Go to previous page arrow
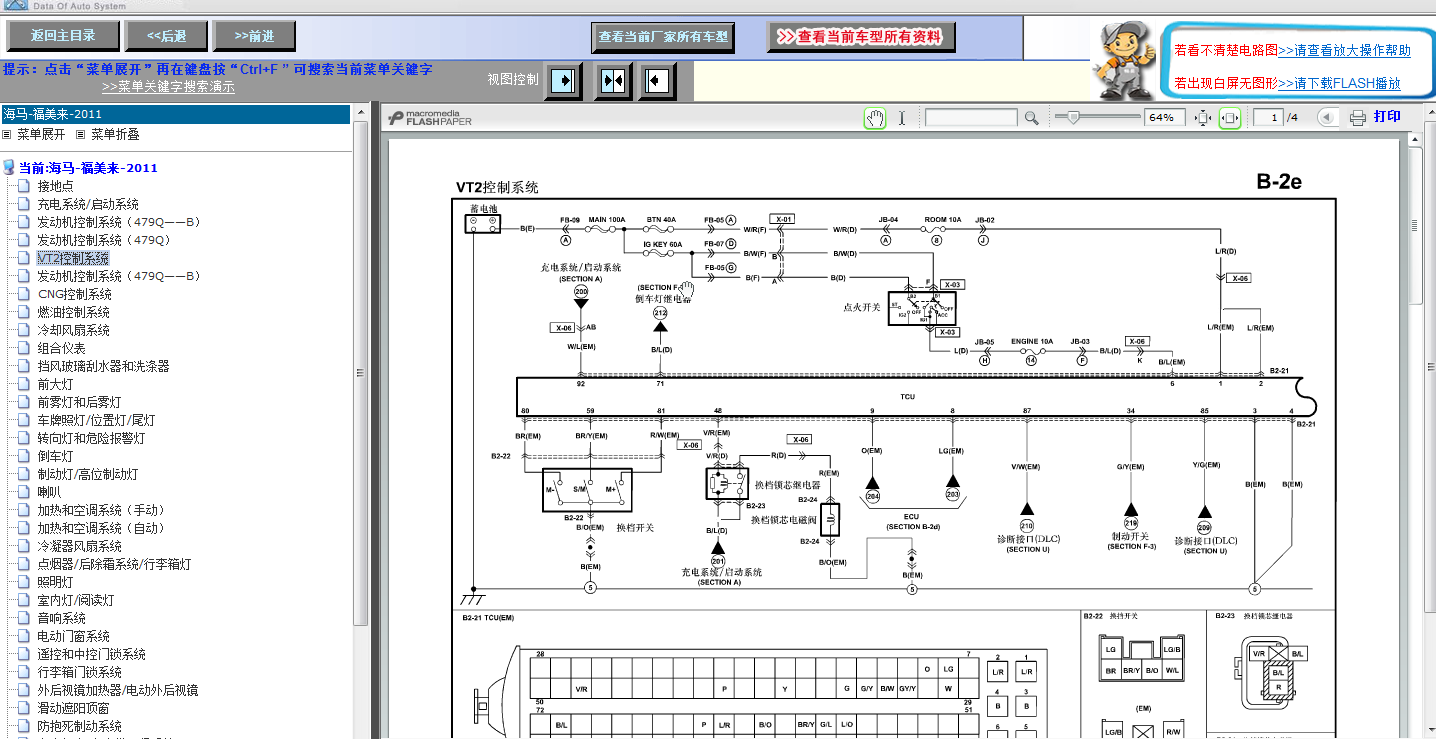This screenshot has width=1436, height=739. click(x=1326, y=118)
